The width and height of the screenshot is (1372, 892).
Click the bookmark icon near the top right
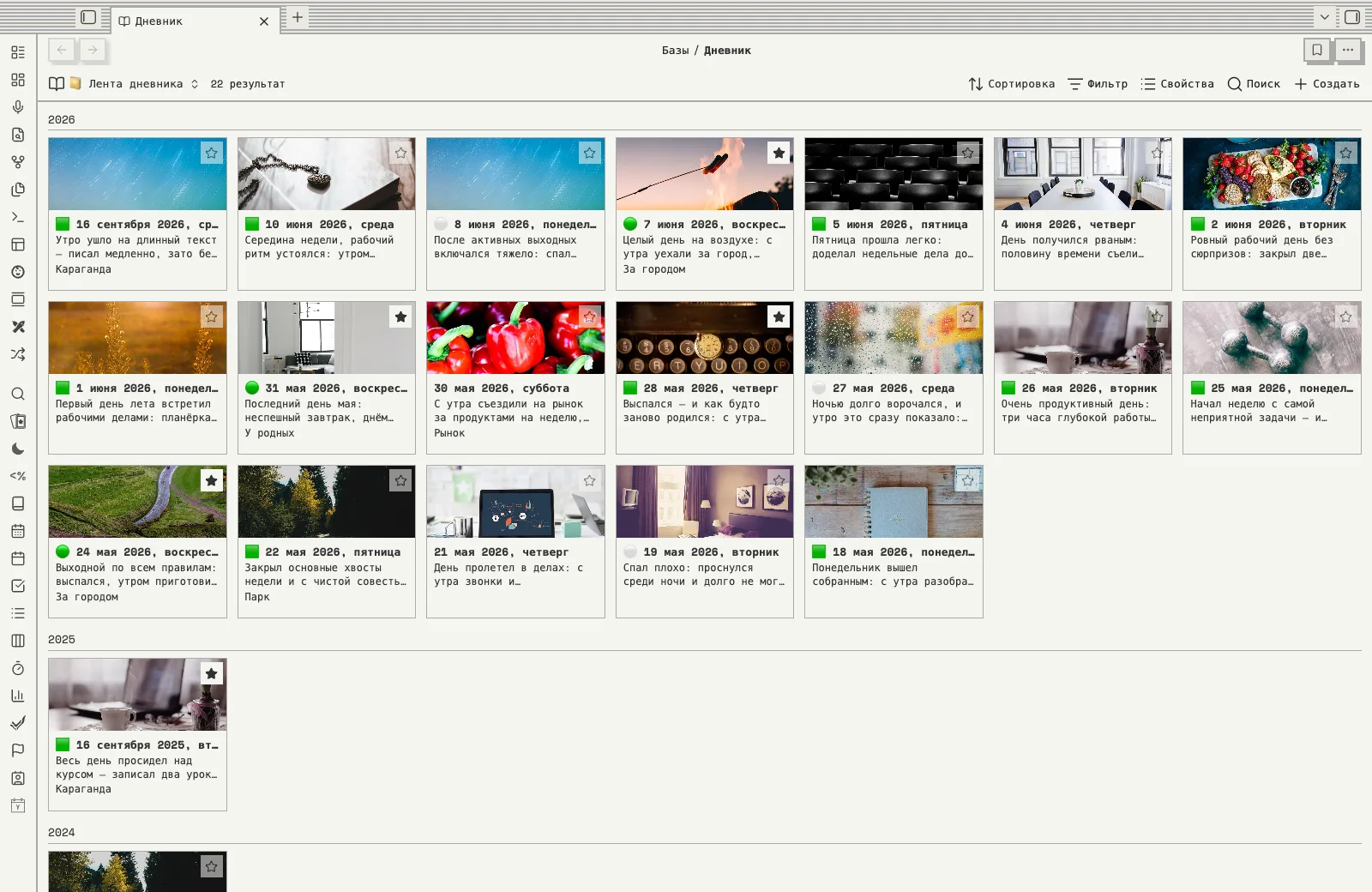pyautogui.click(x=1317, y=50)
